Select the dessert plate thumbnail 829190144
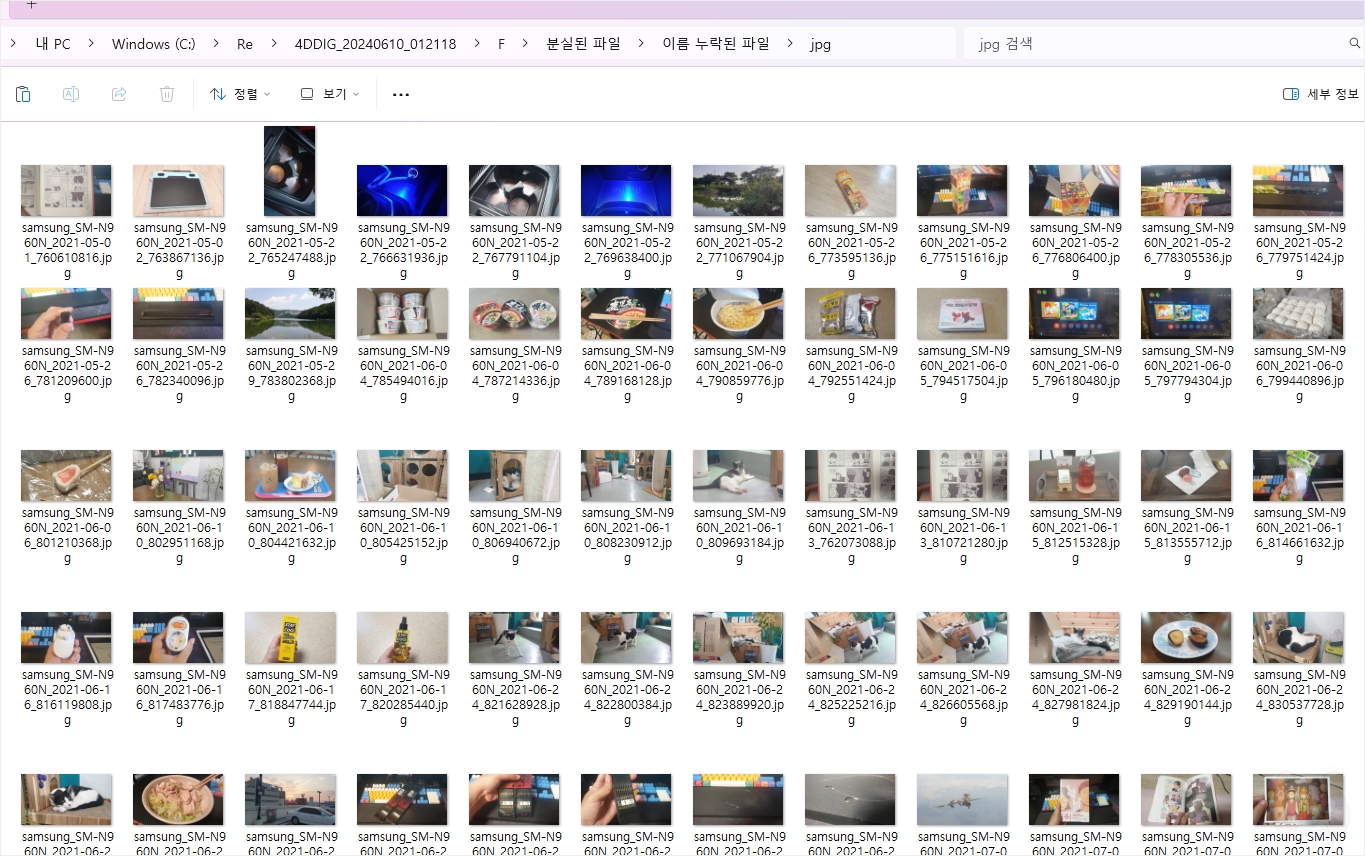Screen dimensions: 1365x856 click(x=1186, y=638)
